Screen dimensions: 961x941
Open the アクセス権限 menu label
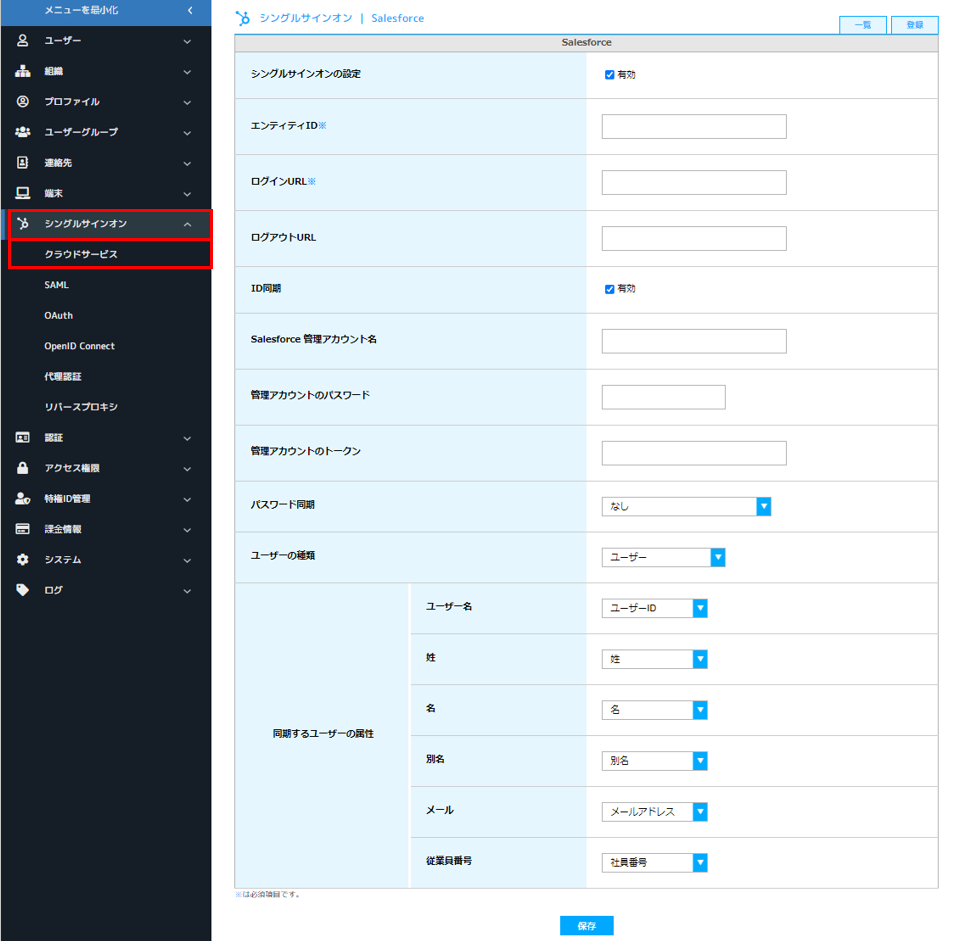click(x=72, y=468)
